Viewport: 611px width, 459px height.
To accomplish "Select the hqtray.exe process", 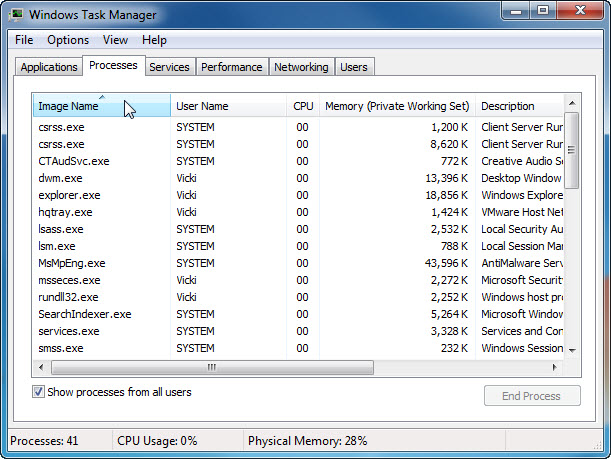I will click(x=298, y=212).
